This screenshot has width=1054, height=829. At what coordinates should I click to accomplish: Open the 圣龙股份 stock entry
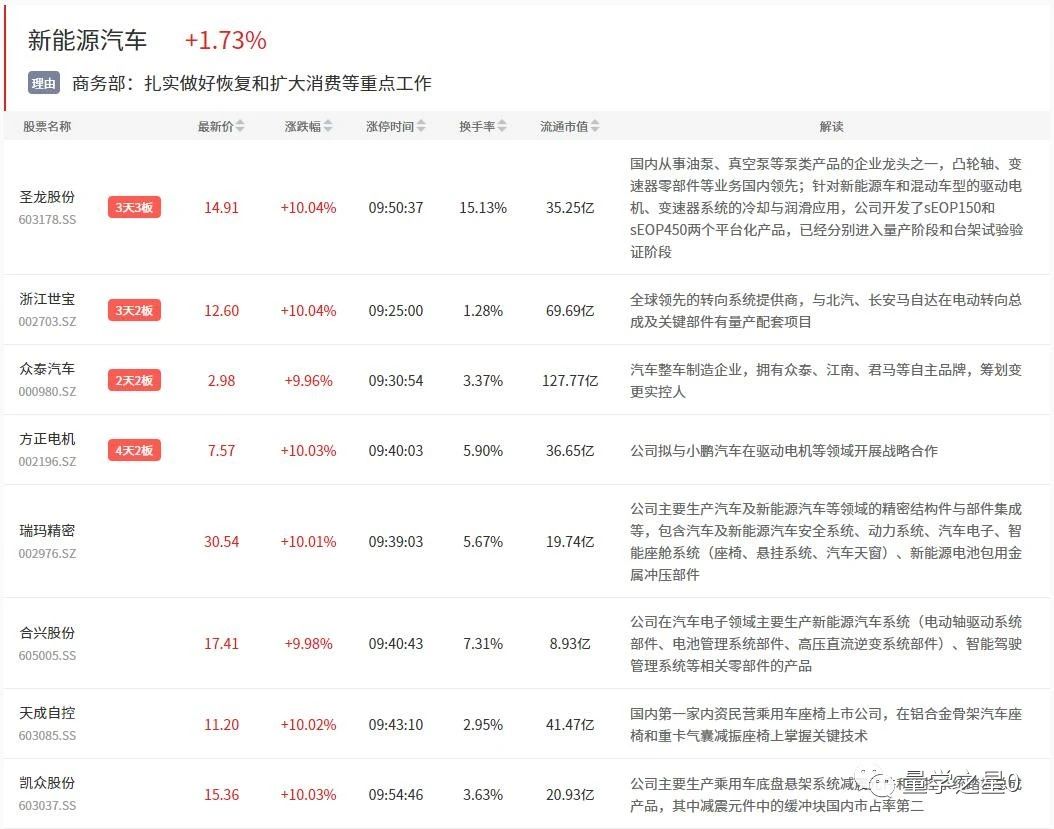[x=46, y=197]
